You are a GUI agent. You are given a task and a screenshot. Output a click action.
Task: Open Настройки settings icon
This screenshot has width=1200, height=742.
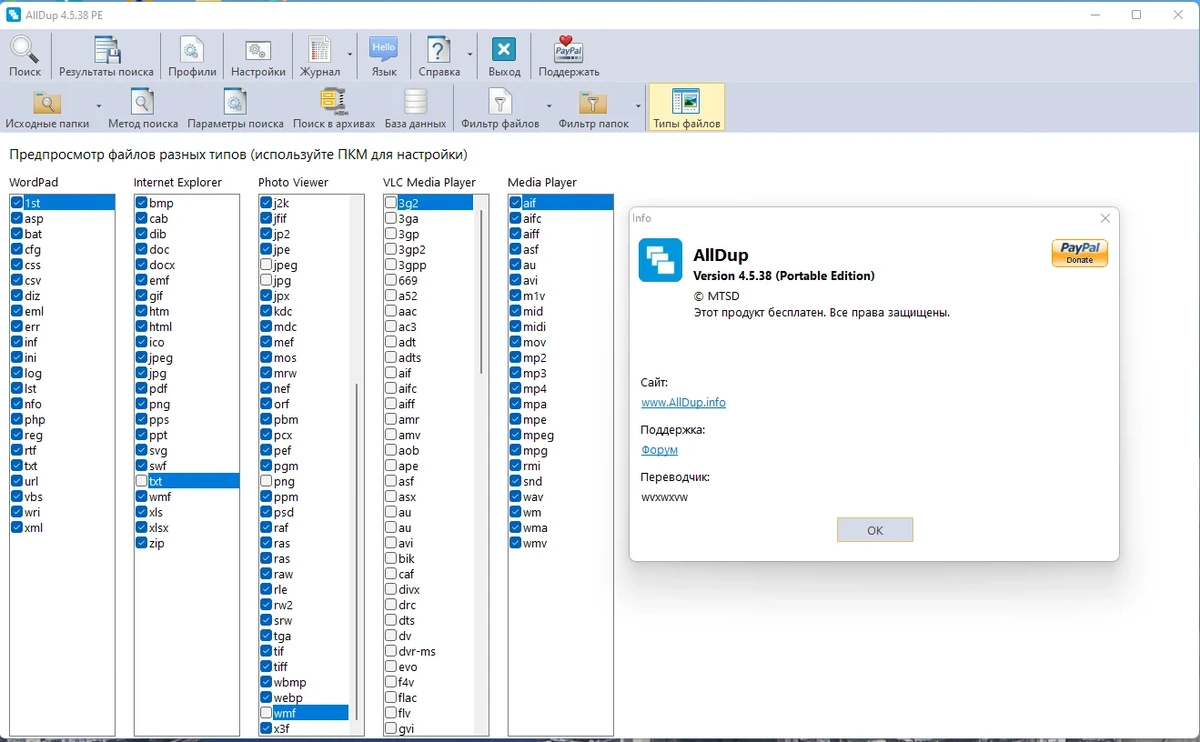tap(258, 57)
